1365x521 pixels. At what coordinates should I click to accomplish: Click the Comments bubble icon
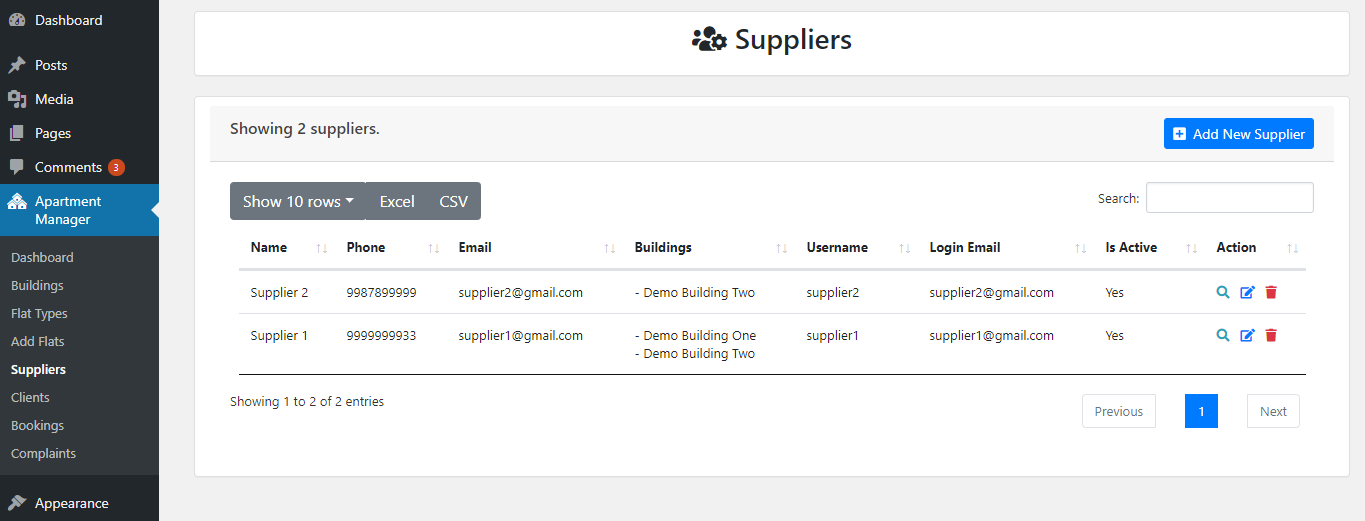tap(17, 167)
